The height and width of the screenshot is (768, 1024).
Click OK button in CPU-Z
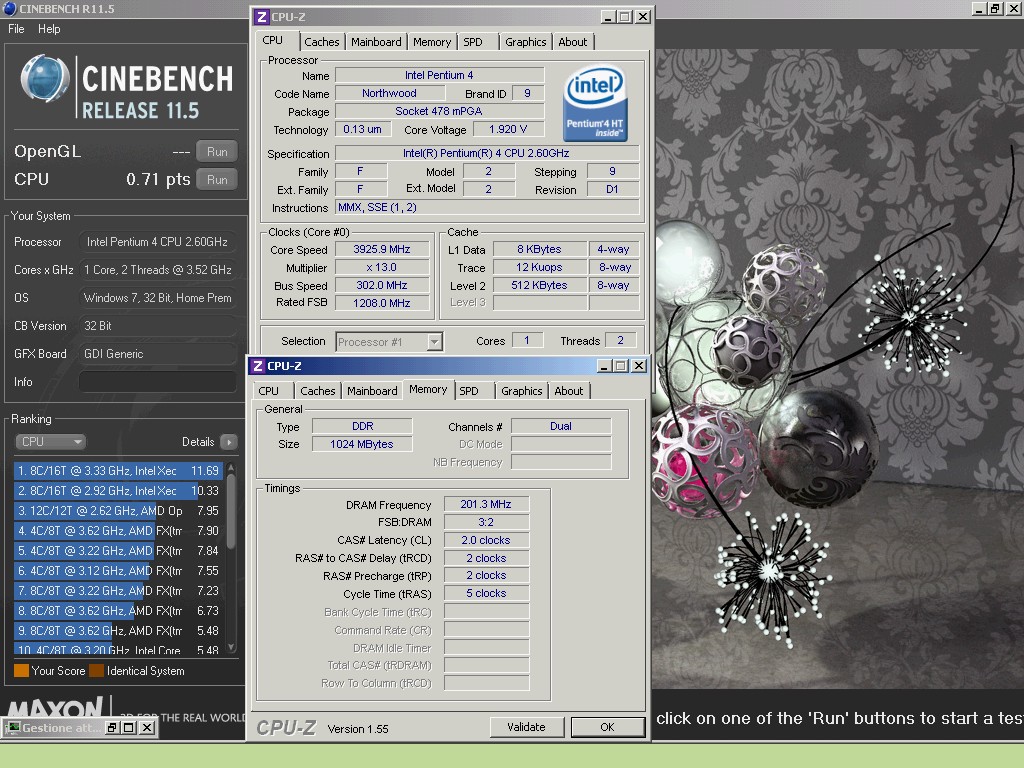tap(607, 727)
